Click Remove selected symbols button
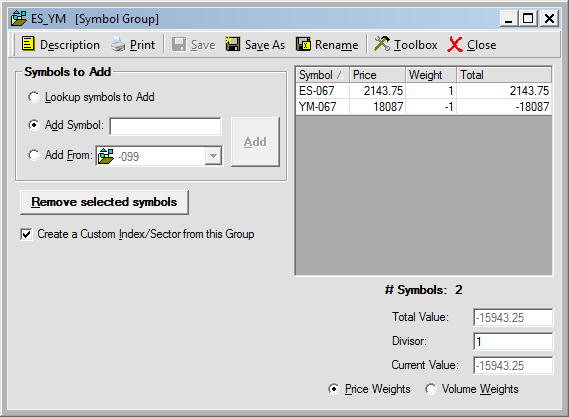 tap(104, 202)
